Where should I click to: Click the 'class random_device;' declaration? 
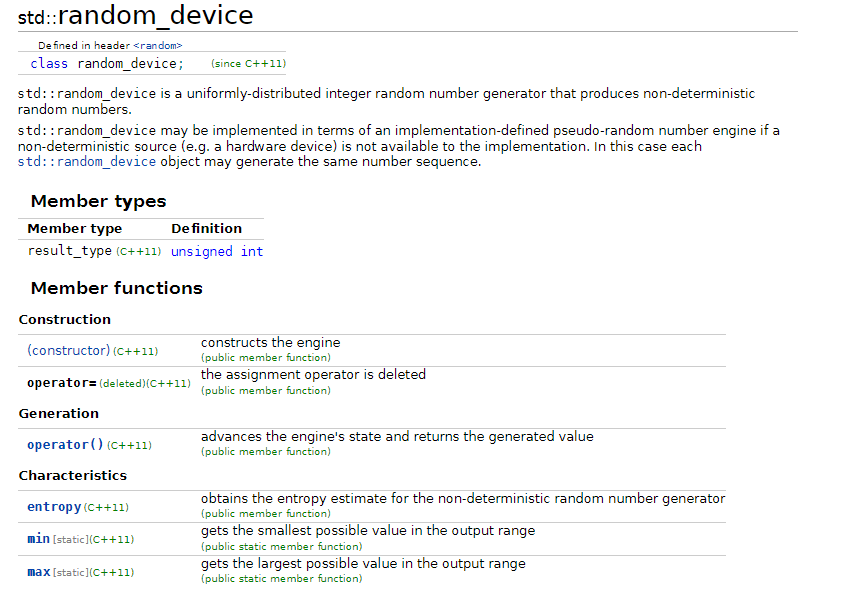(107, 63)
